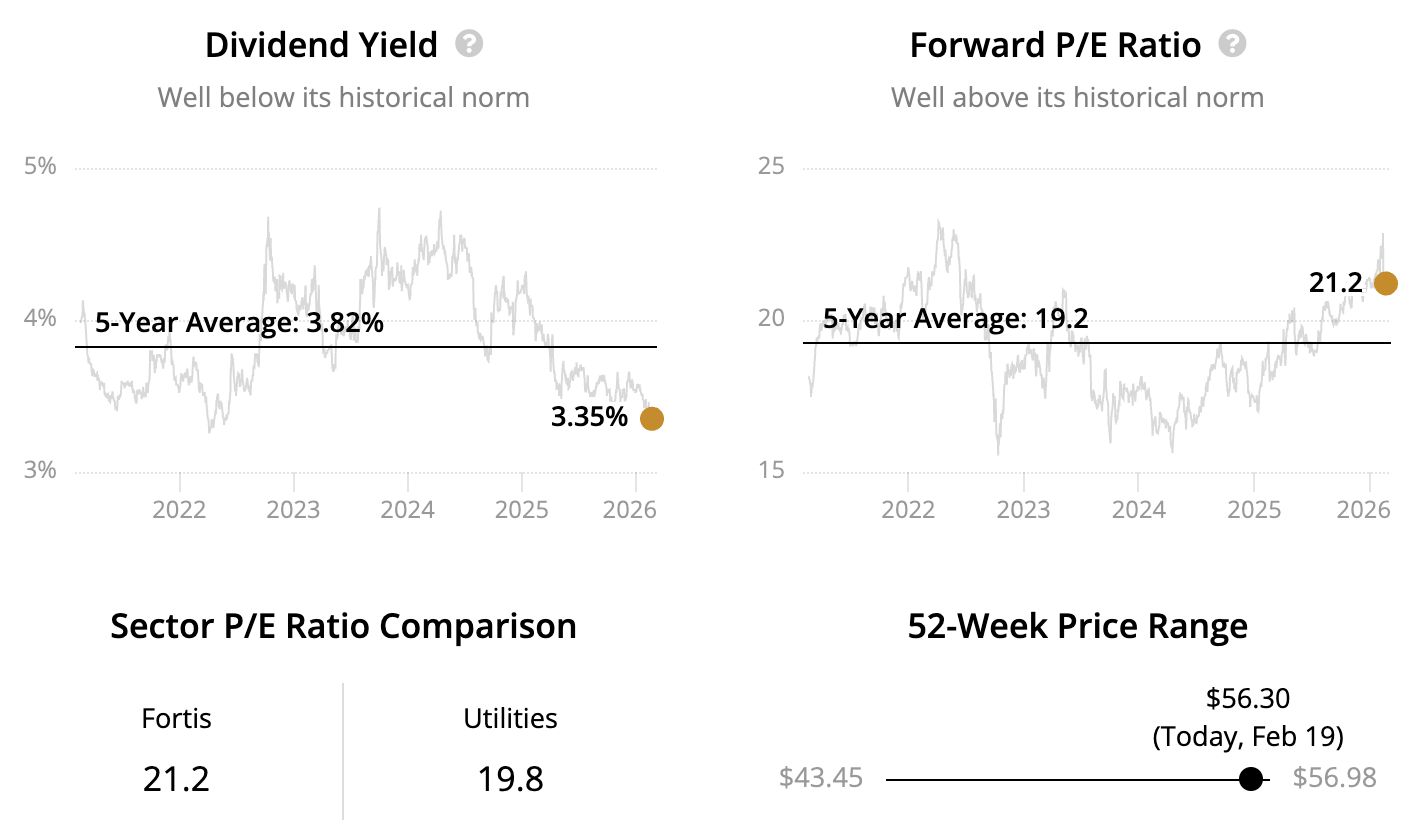Viewport: 1426px width, 840px height.
Task: Click the Sector P/E Ratio Comparison heading
Action: [343, 626]
